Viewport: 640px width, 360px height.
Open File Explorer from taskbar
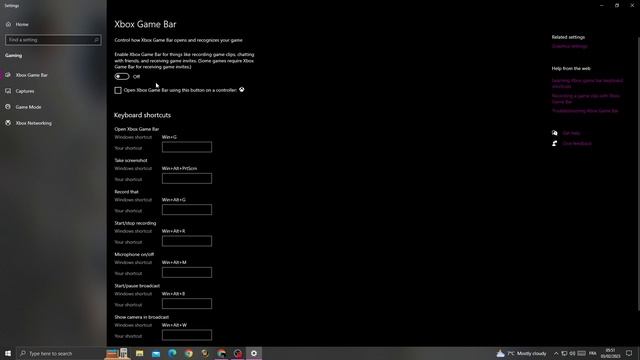coord(140,353)
